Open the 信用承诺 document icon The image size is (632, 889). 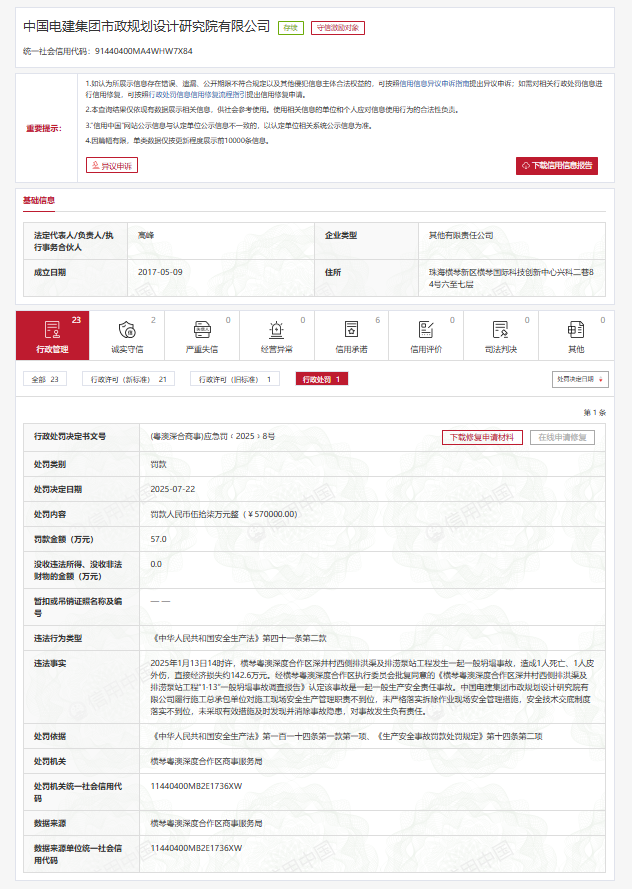pyautogui.click(x=351, y=329)
